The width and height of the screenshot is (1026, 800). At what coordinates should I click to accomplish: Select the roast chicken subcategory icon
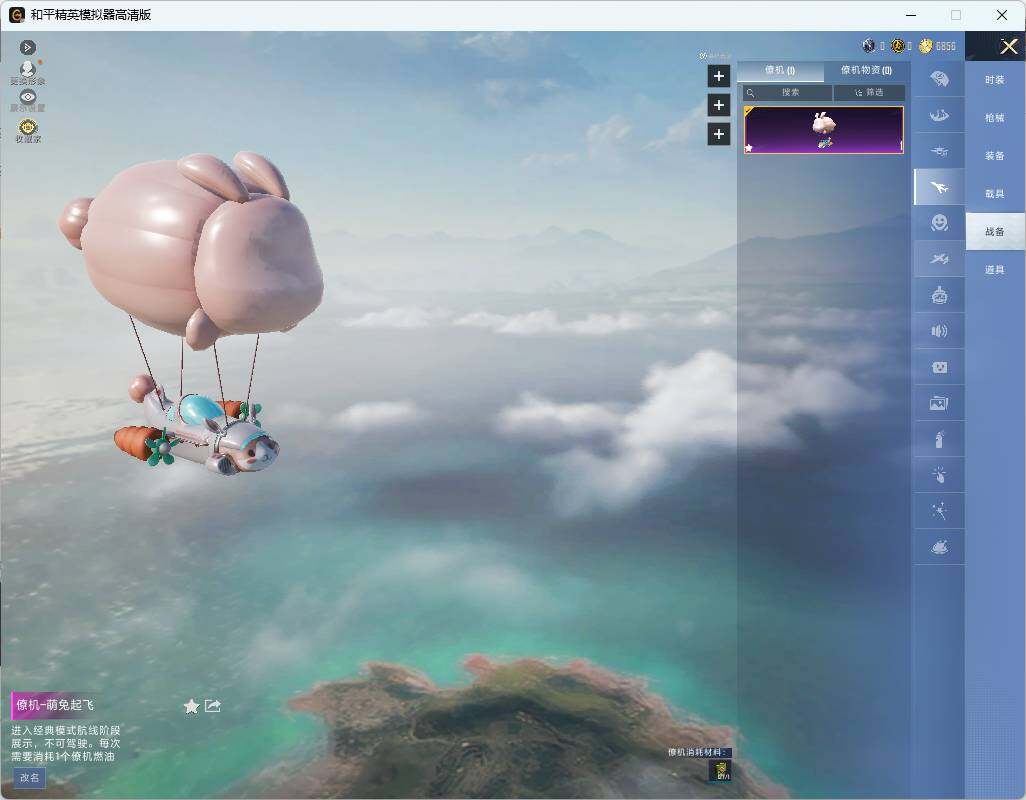(939, 547)
